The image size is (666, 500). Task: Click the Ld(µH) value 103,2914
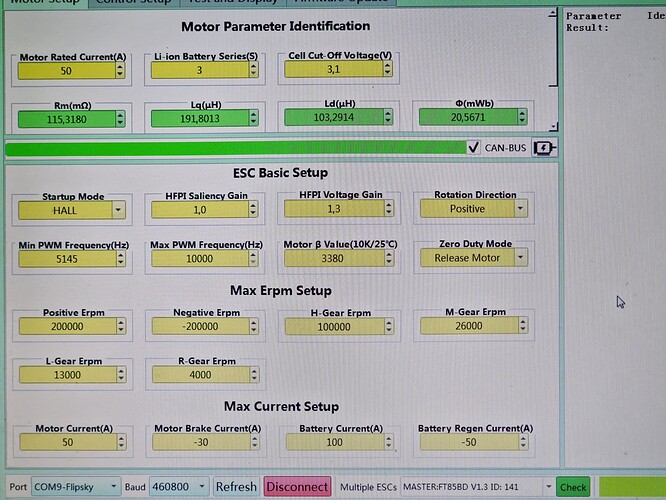[x=334, y=117]
